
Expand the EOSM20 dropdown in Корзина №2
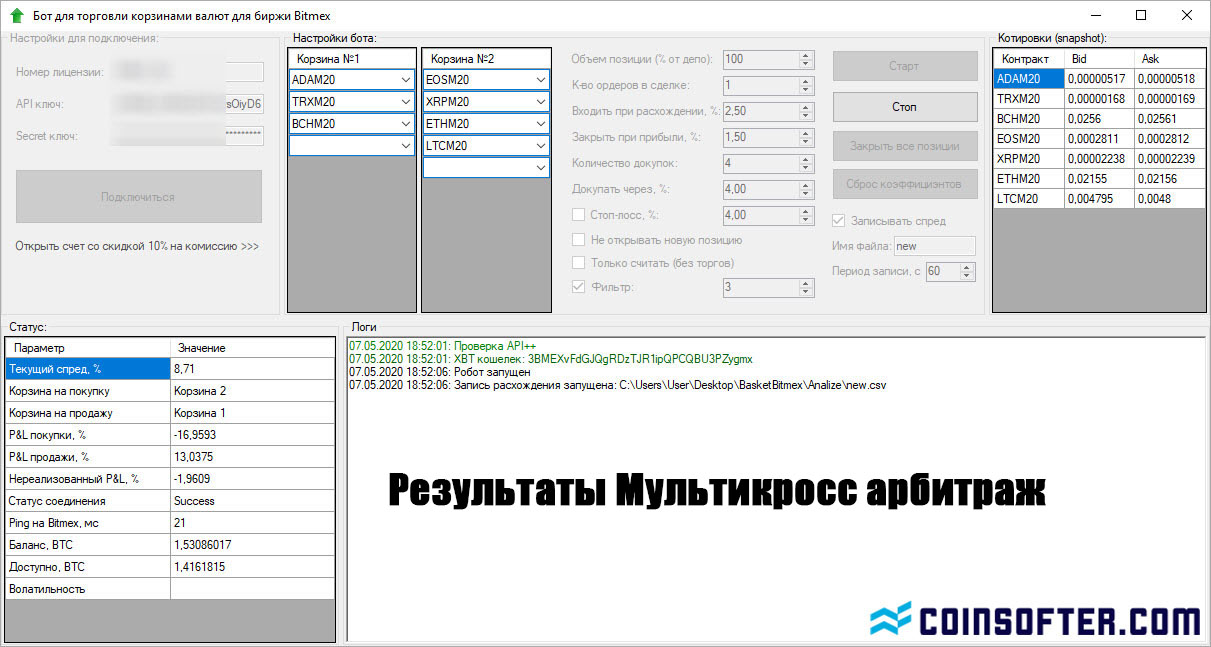click(540, 80)
